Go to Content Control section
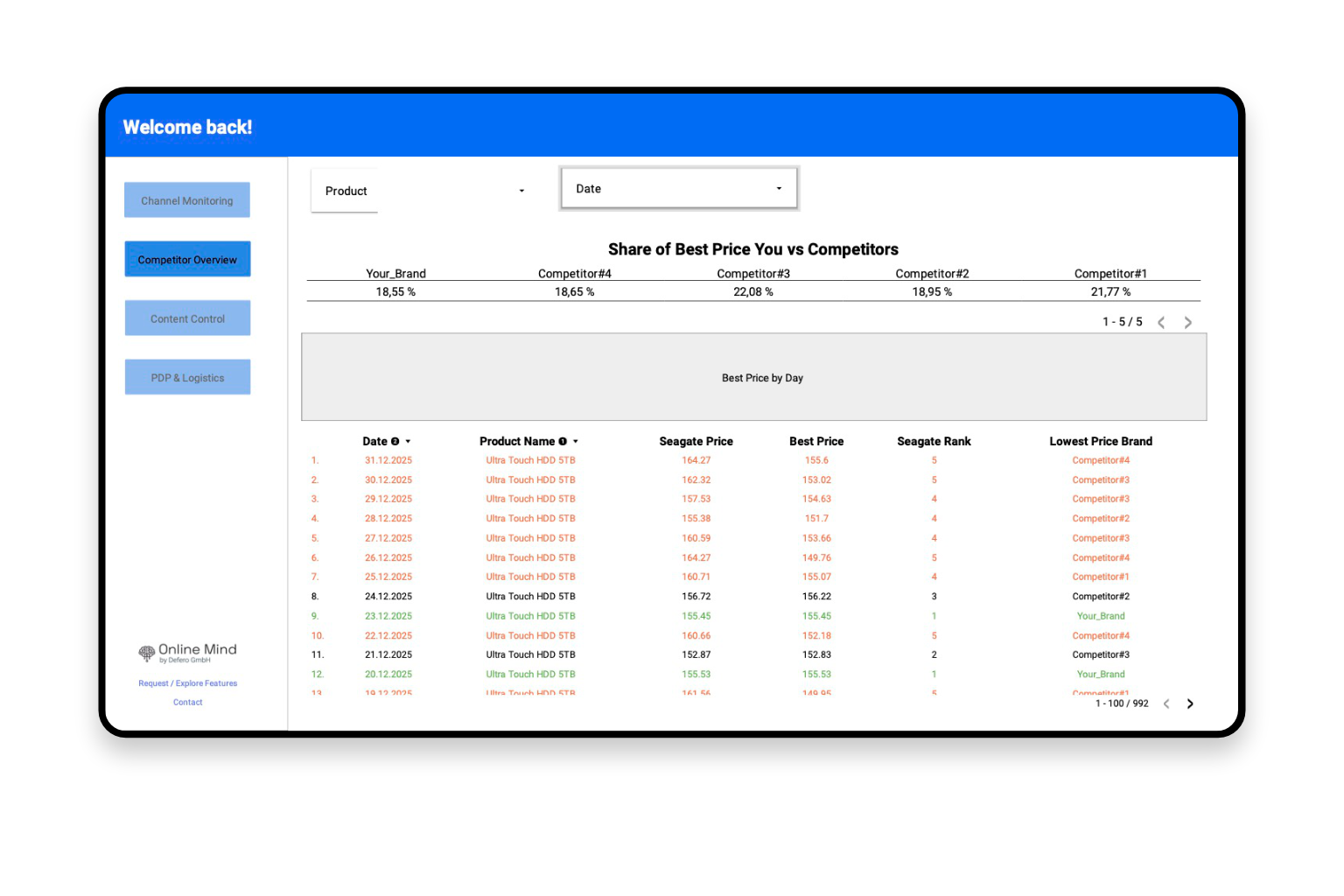 [x=187, y=318]
